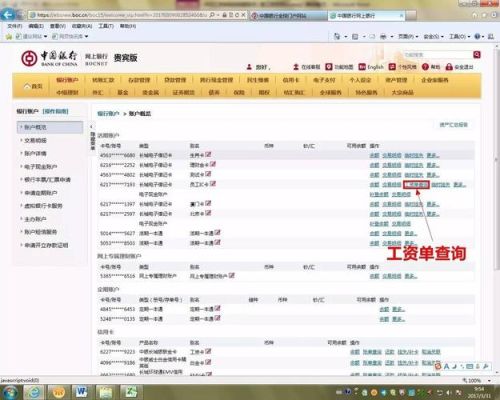Edit alias of wealth account ending 6516
Viewport: 500px width, 400px height.
click(x=232, y=276)
